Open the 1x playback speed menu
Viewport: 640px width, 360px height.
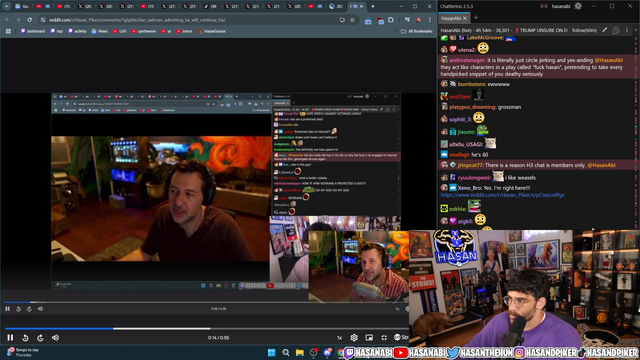click(x=339, y=338)
